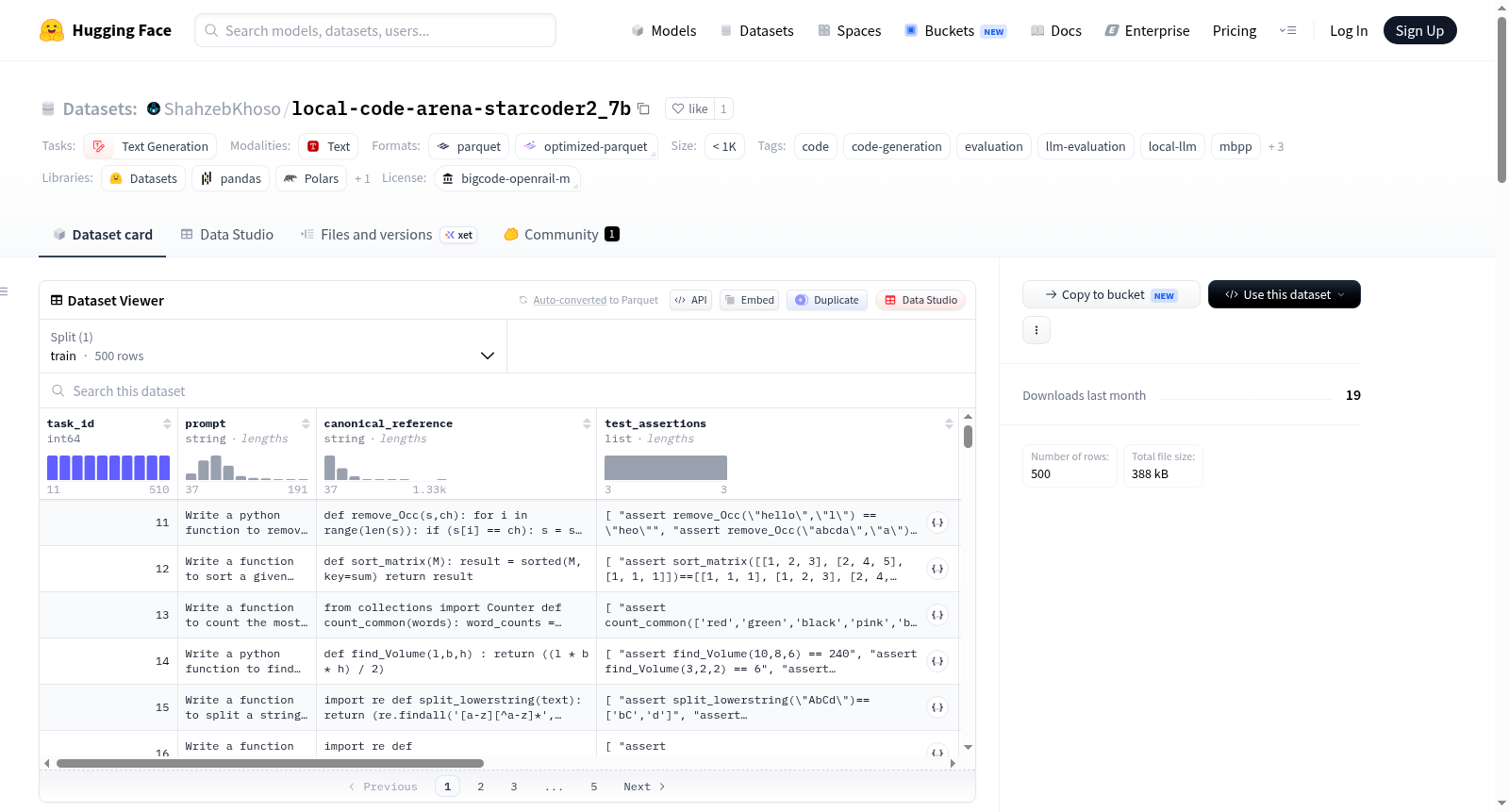Expand JSON icon for row 14

click(937, 661)
